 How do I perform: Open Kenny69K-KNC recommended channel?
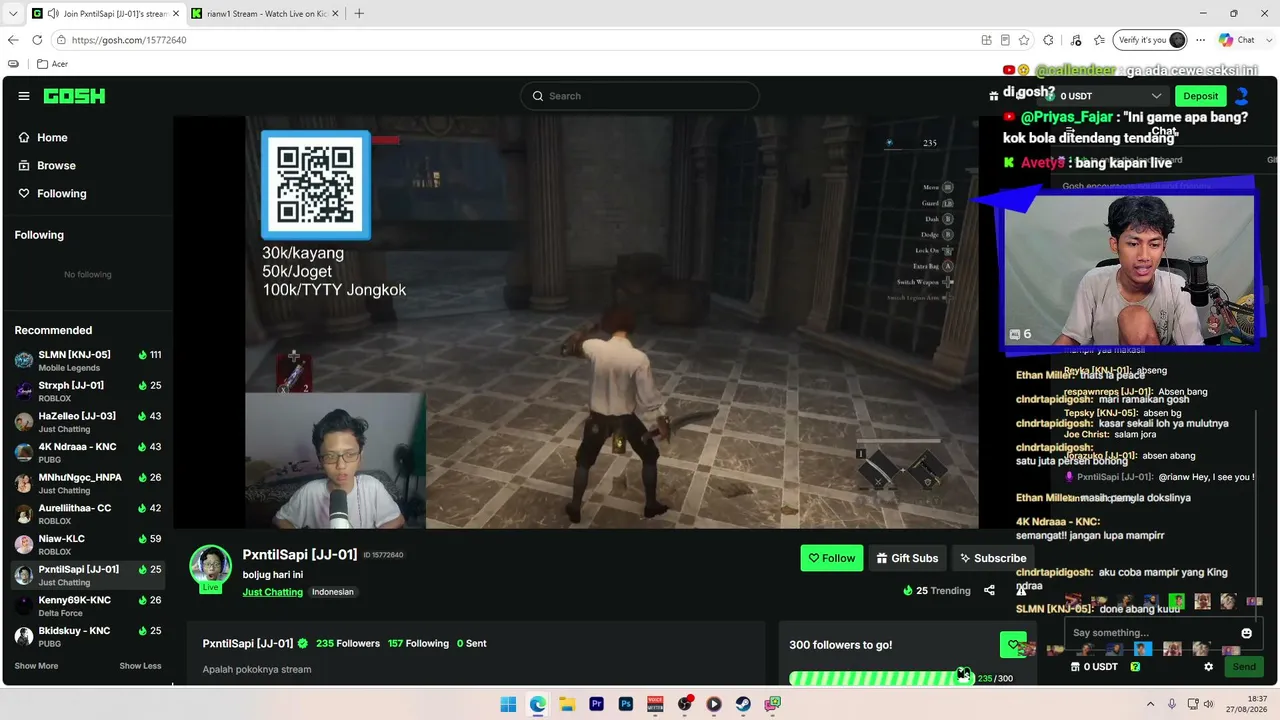(88, 606)
